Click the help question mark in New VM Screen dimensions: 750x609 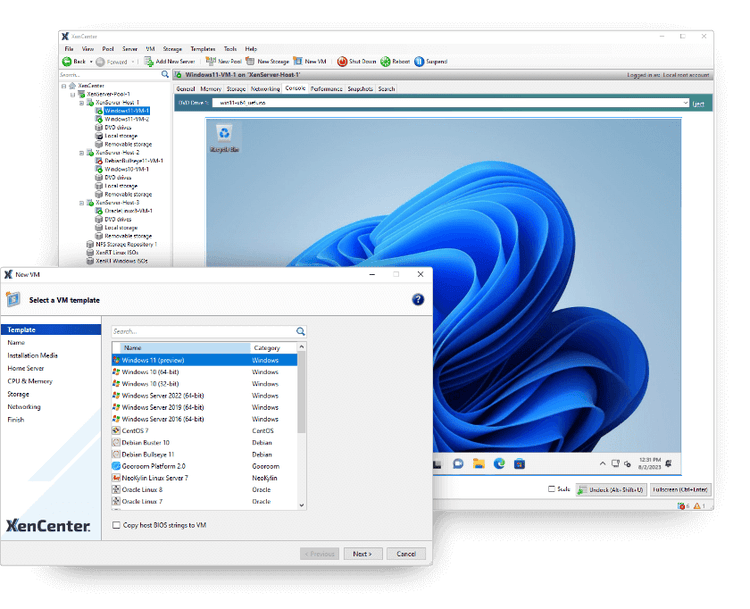click(418, 299)
